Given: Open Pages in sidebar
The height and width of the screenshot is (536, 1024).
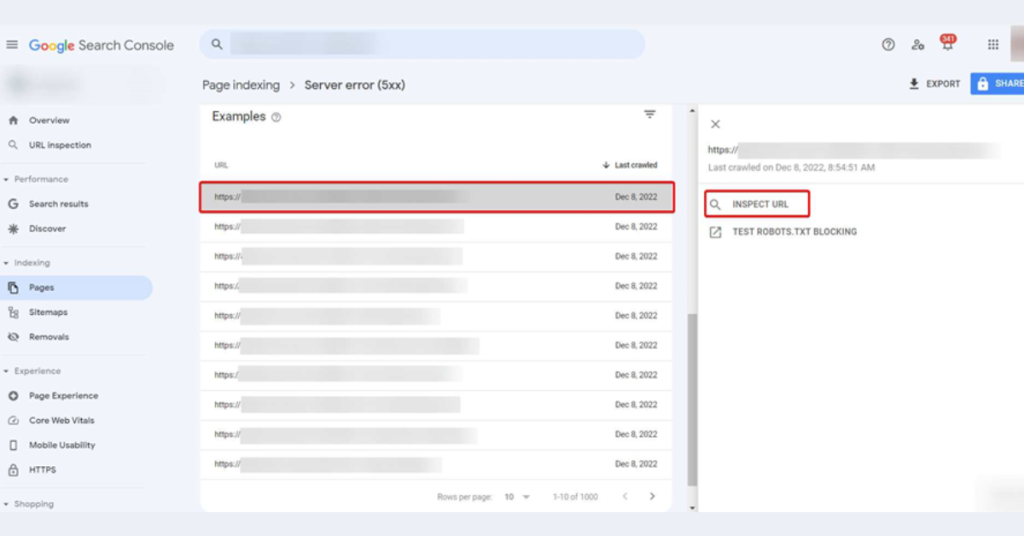Looking at the screenshot, I should coord(76,287).
